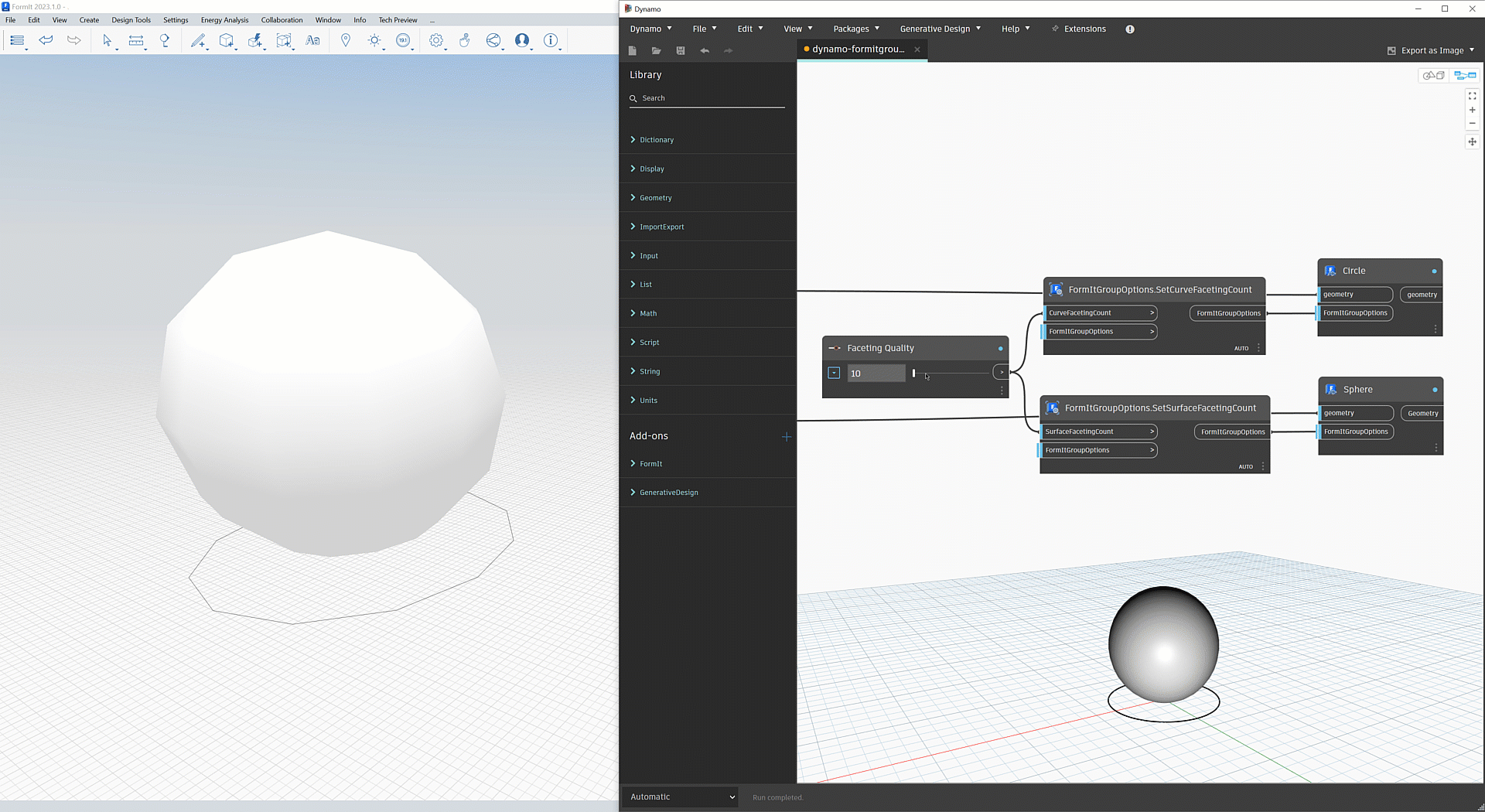Click the FormIt group box tool icon

pyautogui.click(x=284, y=40)
